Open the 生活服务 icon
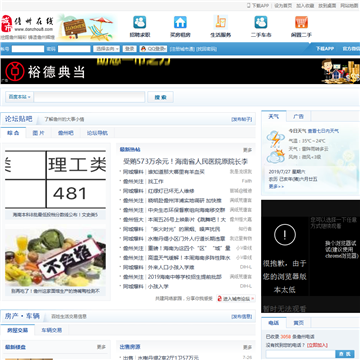This screenshot has height=360, width=360. coord(221,22)
